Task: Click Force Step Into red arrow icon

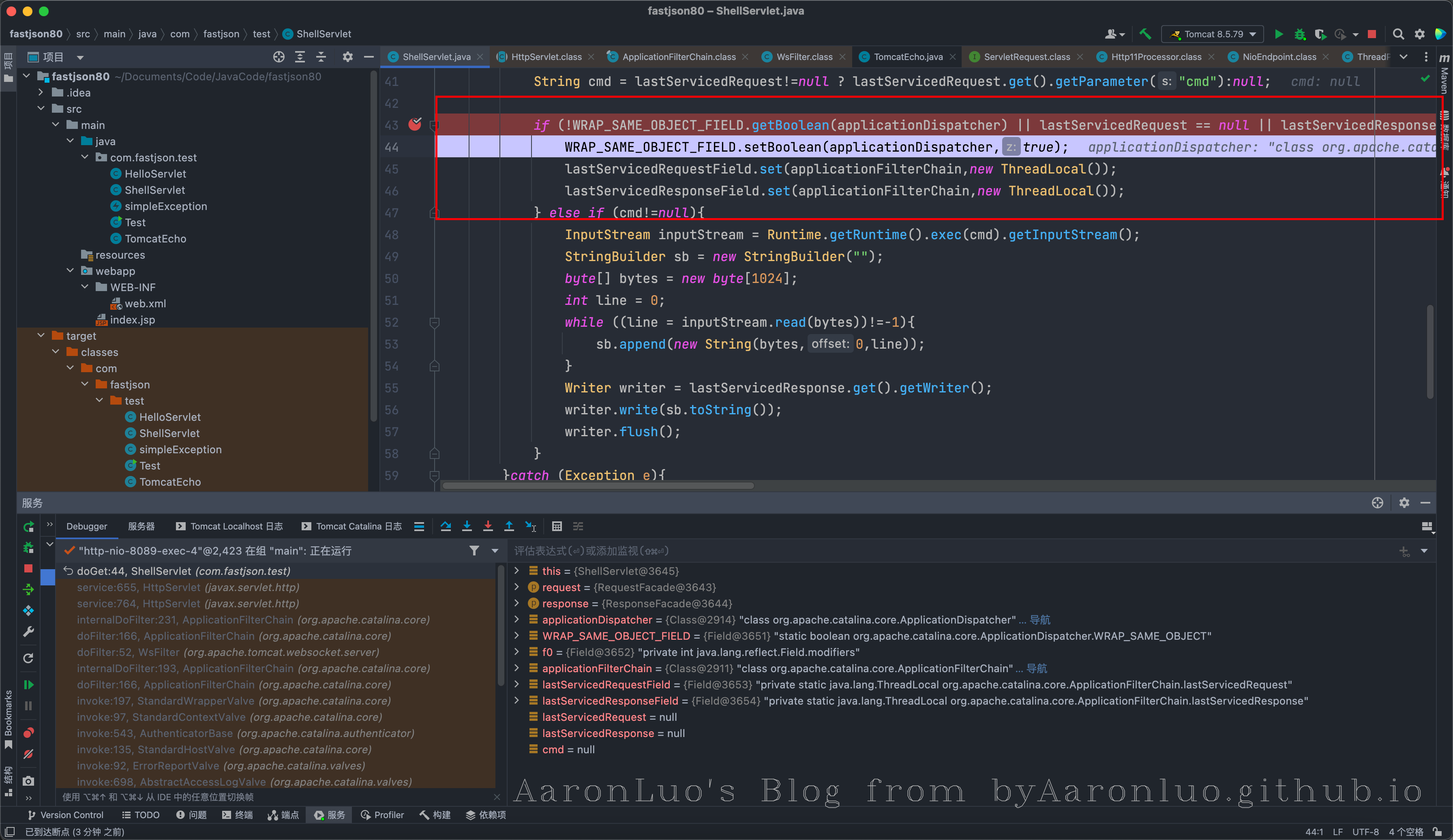Action: (x=488, y=526)
